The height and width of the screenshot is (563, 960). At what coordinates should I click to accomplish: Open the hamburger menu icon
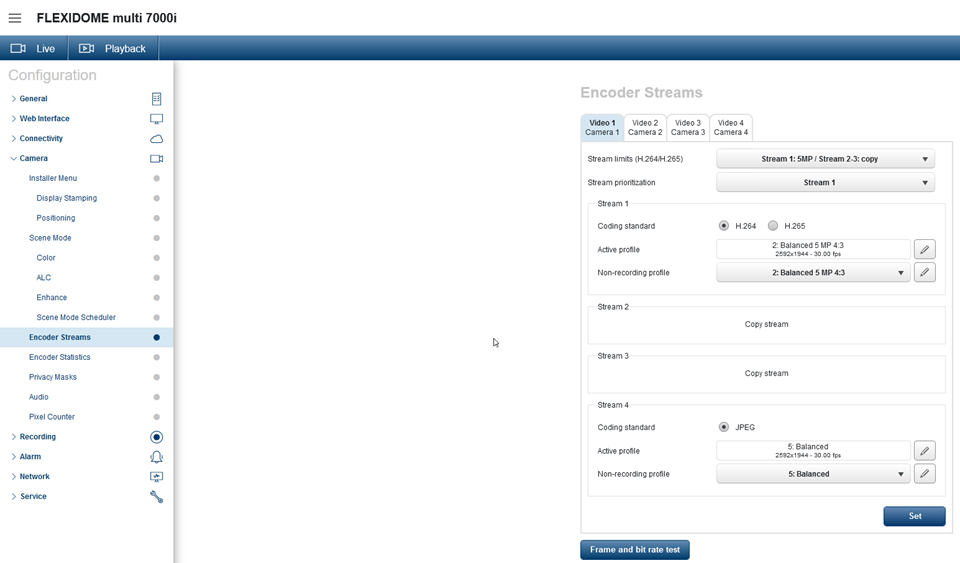point(15,18)
